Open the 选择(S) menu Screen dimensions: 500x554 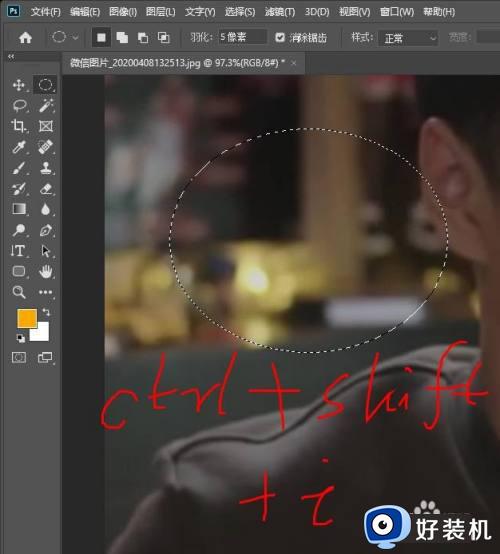[240, 12]
